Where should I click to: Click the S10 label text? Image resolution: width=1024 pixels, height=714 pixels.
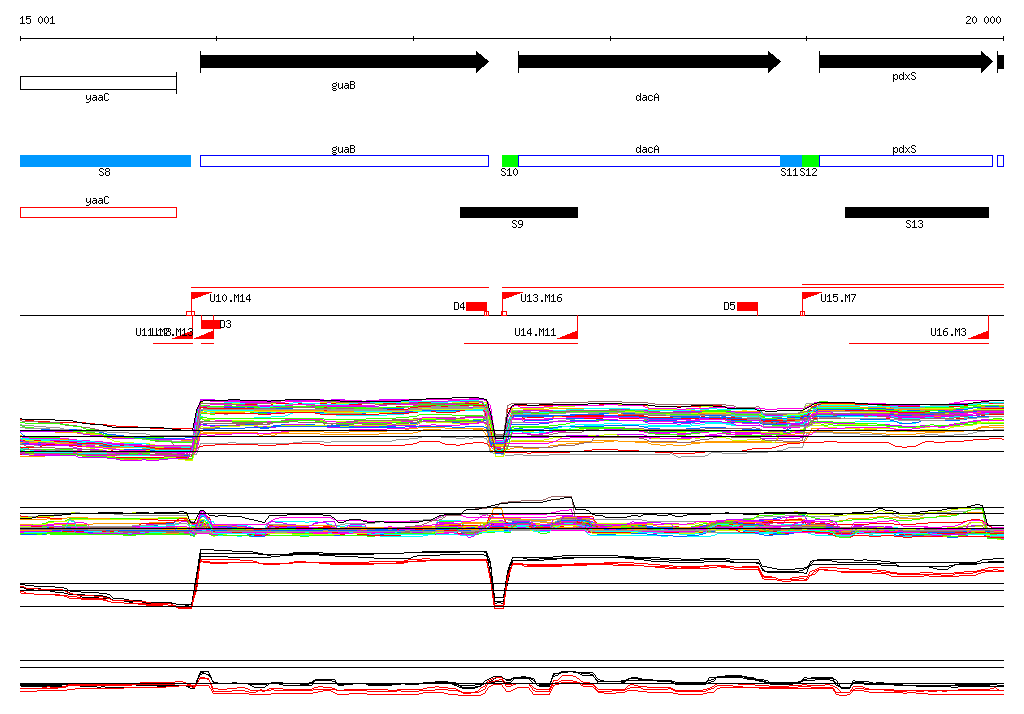coord(509,172)
